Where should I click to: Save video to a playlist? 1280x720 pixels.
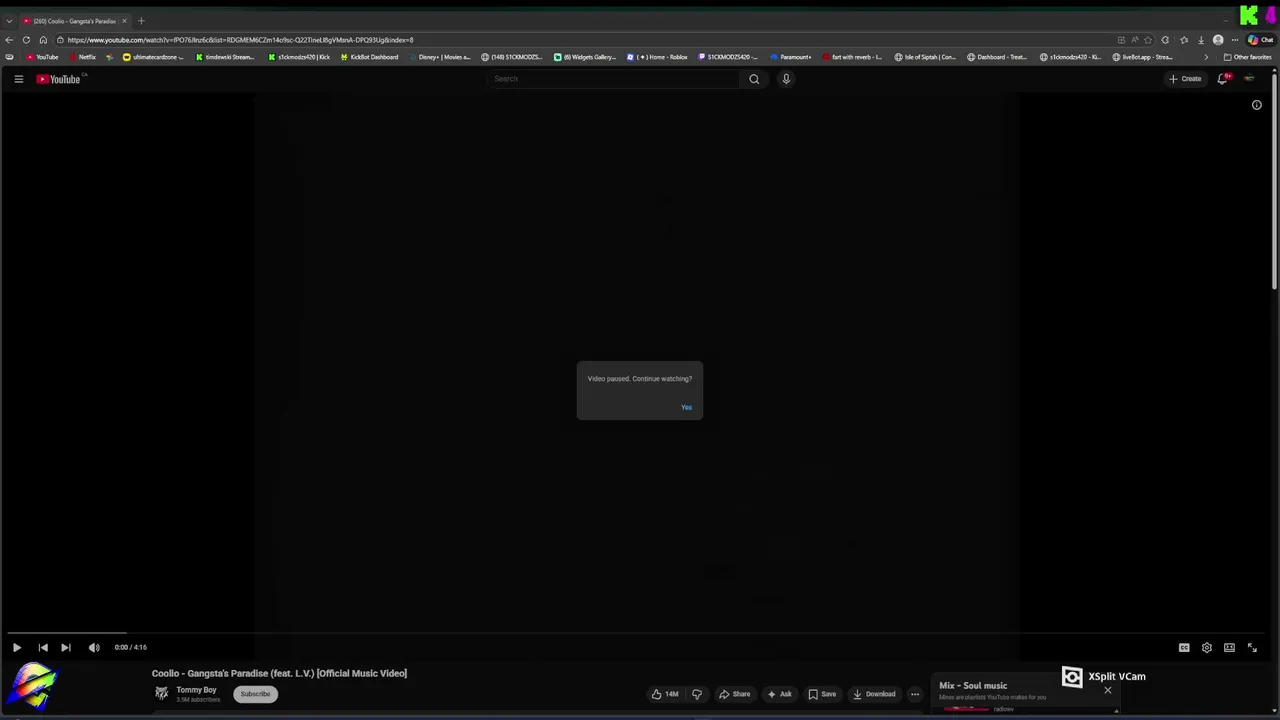coord(822,694)
